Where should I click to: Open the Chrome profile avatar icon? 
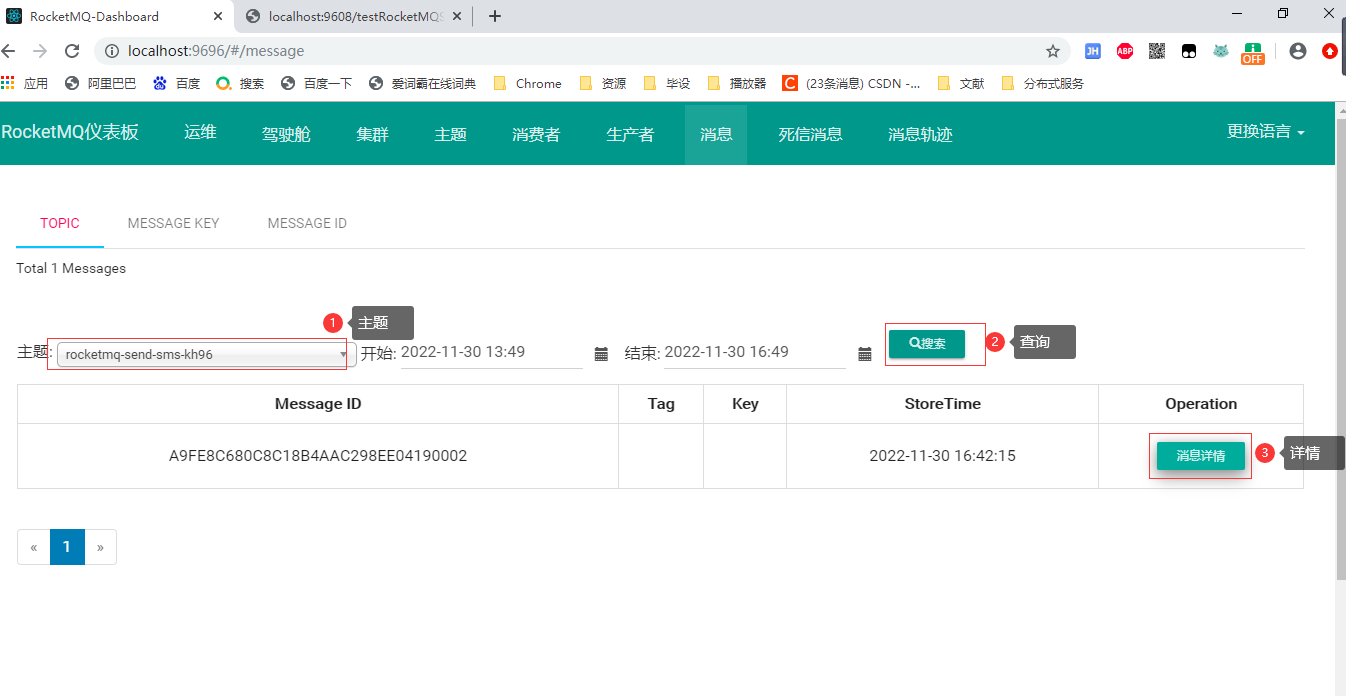(1298, 51)
